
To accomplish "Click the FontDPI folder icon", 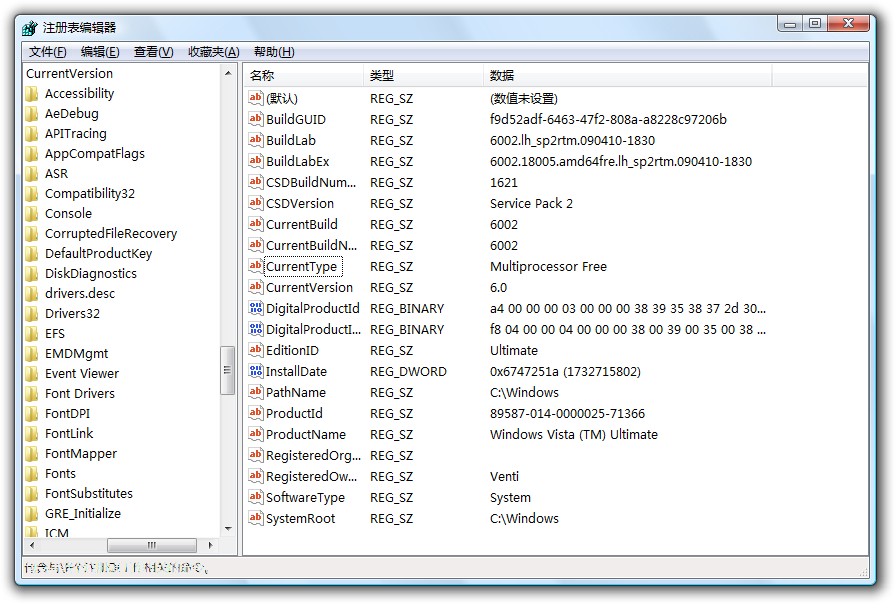I will point(32,414).
